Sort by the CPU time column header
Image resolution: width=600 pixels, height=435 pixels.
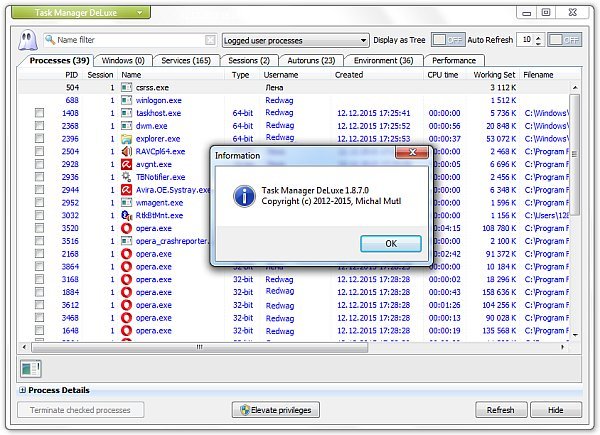click(443, 75)
